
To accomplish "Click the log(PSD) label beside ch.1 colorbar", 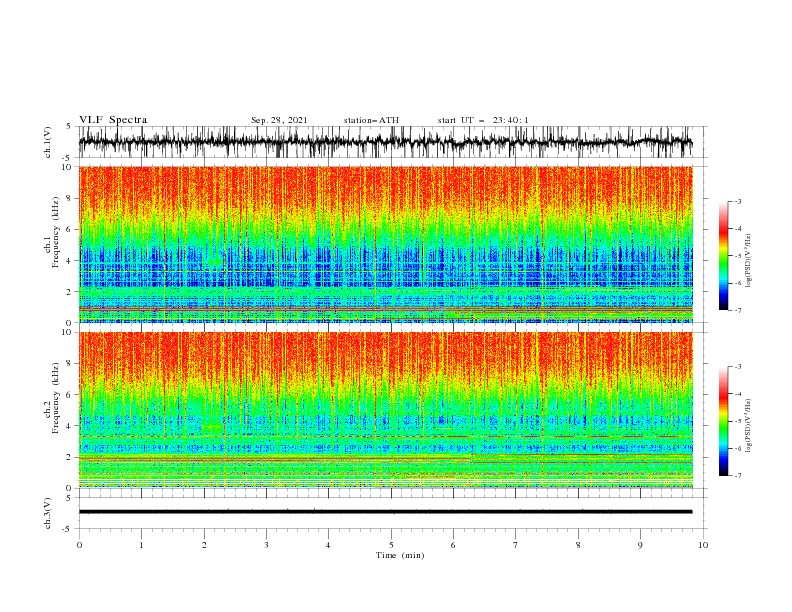I will (749, 261).
